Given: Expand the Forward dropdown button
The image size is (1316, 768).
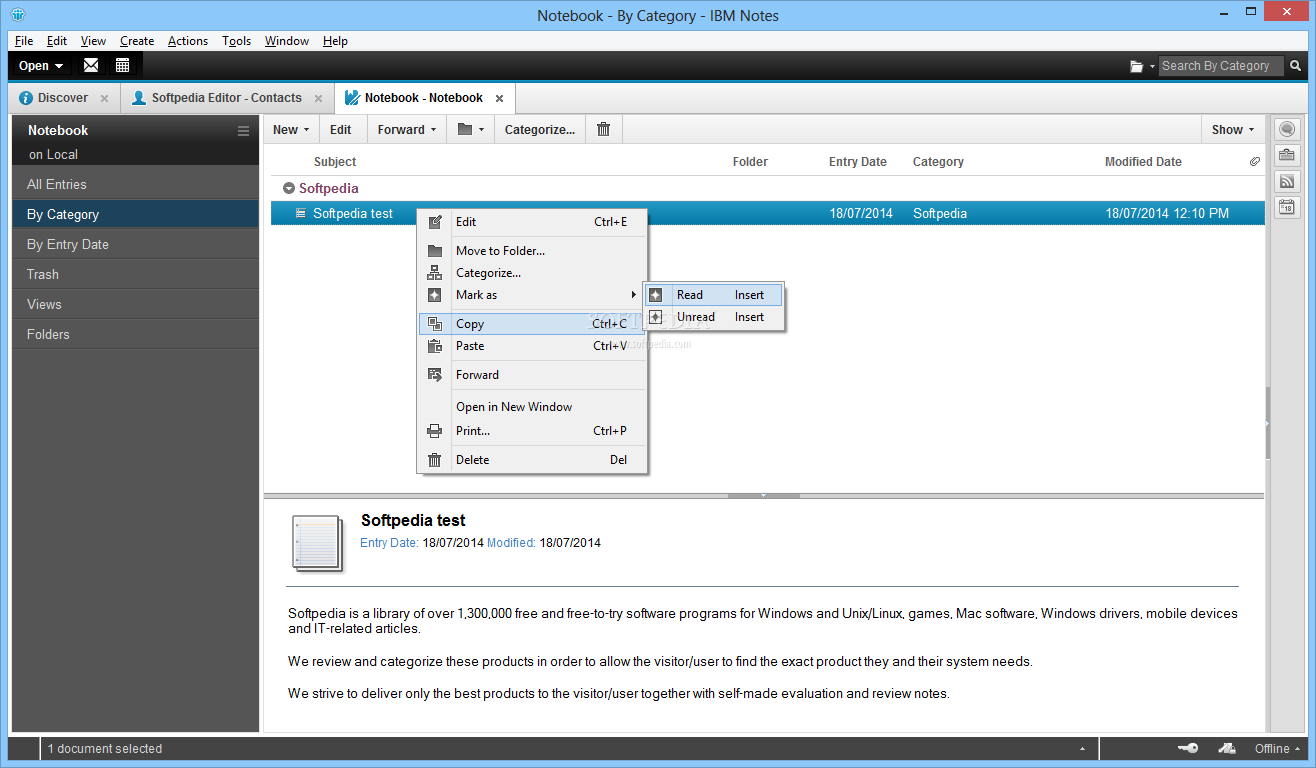Looking at the screenshot, I should pos(433,130).
